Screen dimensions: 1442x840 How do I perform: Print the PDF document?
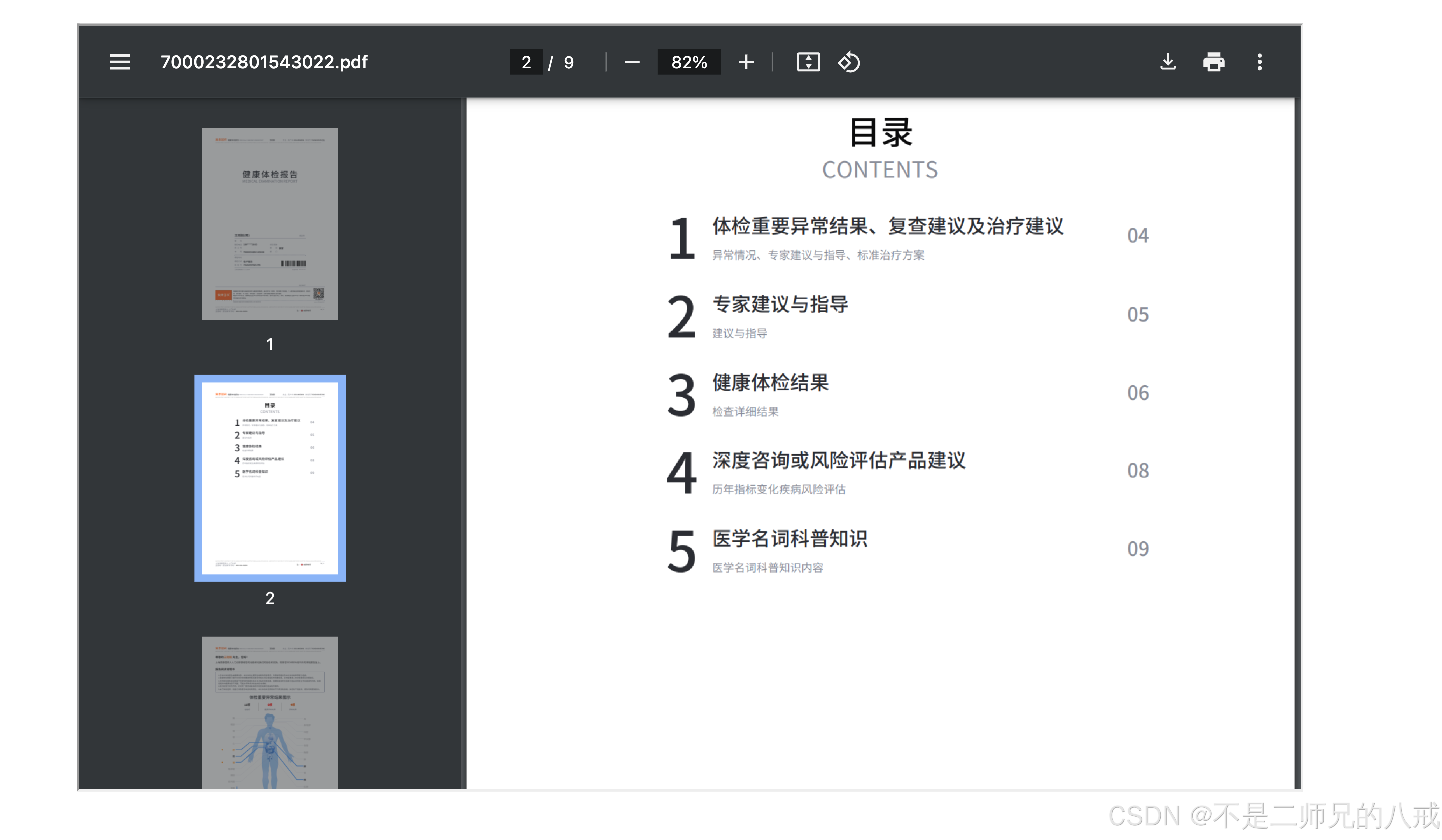click(x=1213, y=62)
